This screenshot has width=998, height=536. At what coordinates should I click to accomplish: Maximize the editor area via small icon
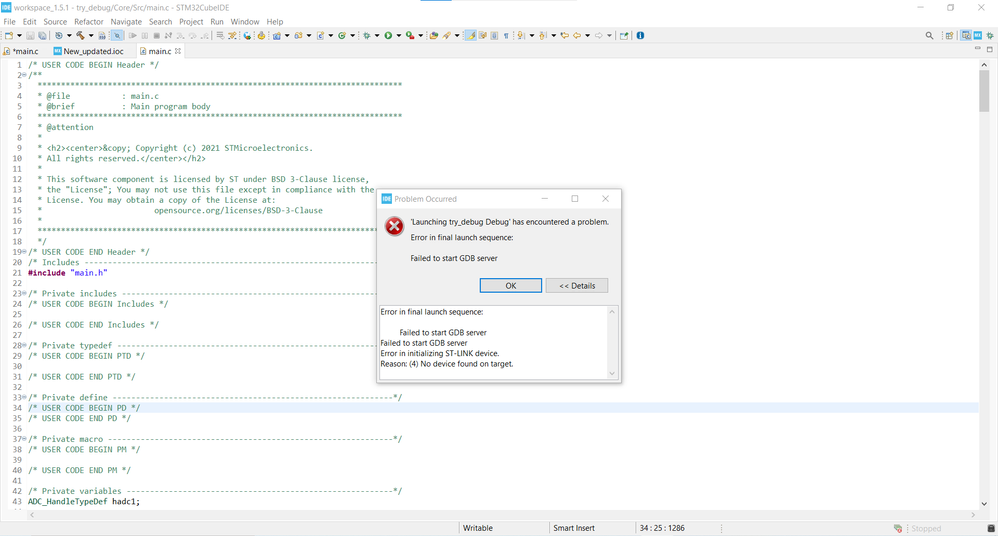pyautogui.click(x=990, y=49)
